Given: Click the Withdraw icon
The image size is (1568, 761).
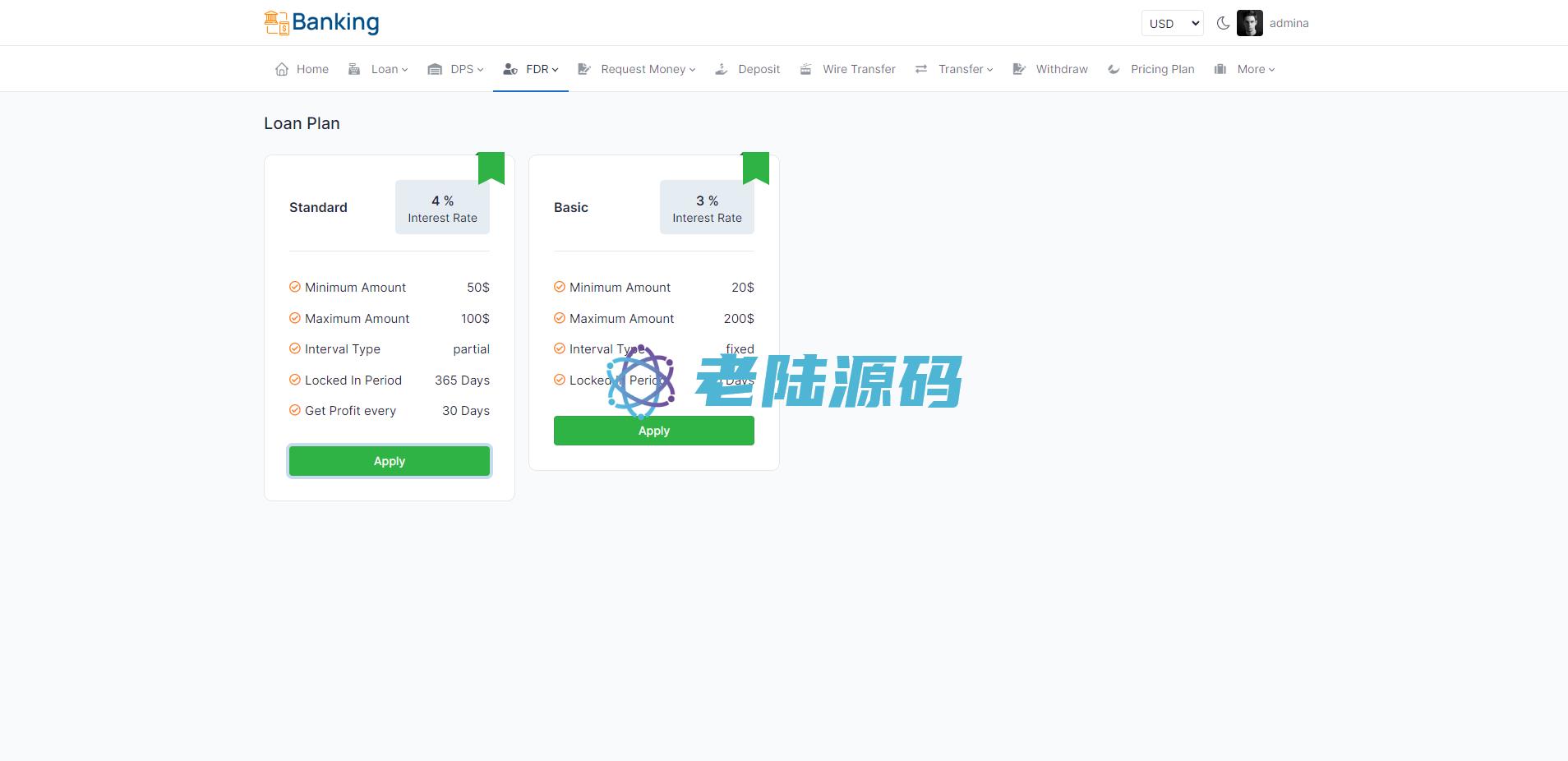Looking at the screenshot, I should click(x=1019, y=69).
